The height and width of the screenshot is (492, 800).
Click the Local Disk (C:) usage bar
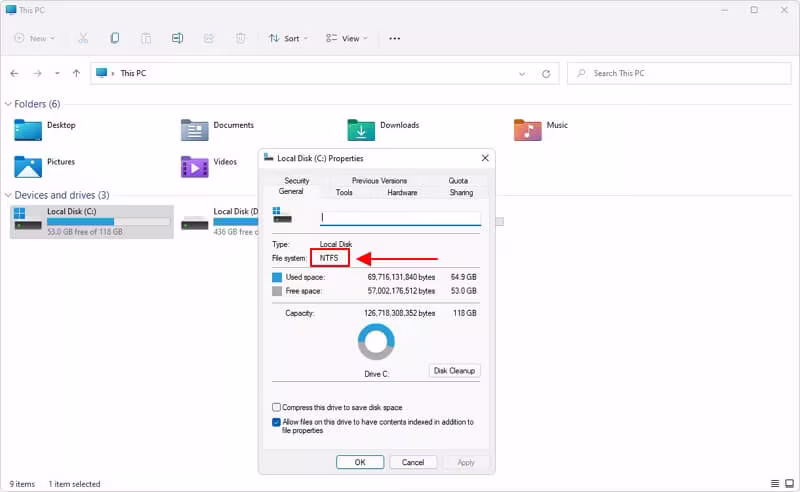tap(108, 222)
